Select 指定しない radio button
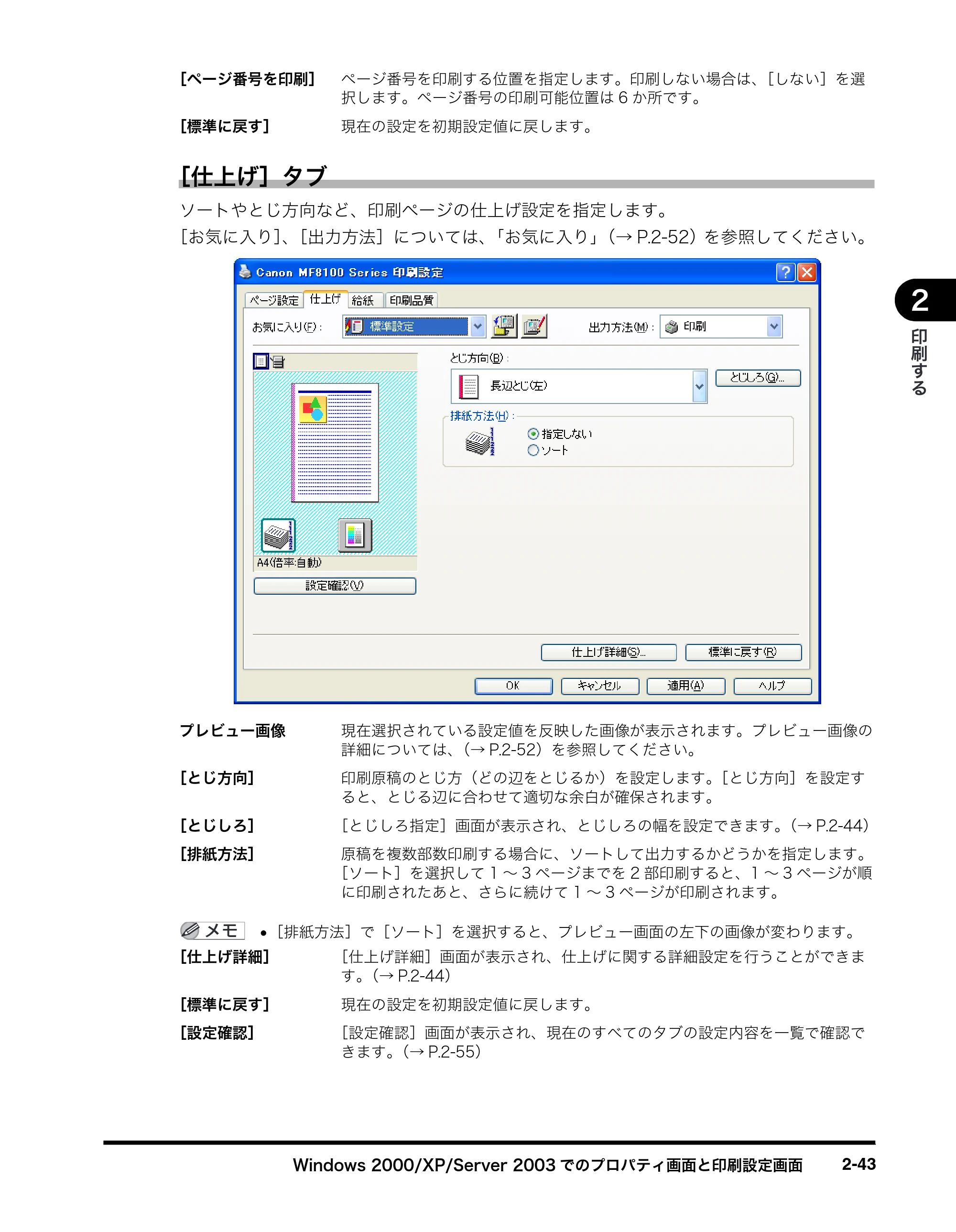The height and width of the screenshot is (1232, 956). pyautogui.click(x=533, y=434)
